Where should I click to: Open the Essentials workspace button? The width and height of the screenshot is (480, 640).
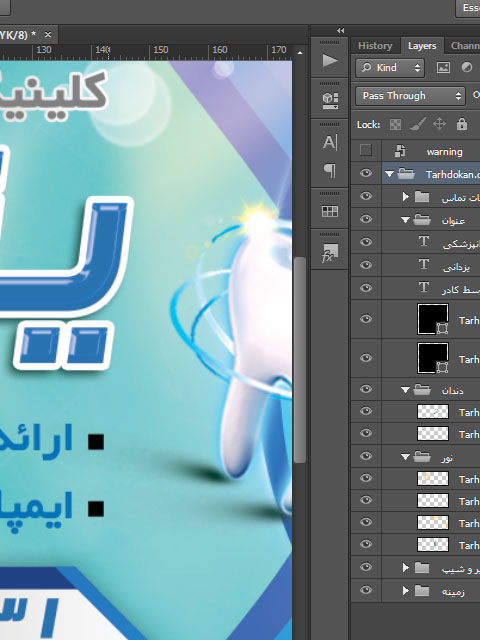(x=469, y=8)
